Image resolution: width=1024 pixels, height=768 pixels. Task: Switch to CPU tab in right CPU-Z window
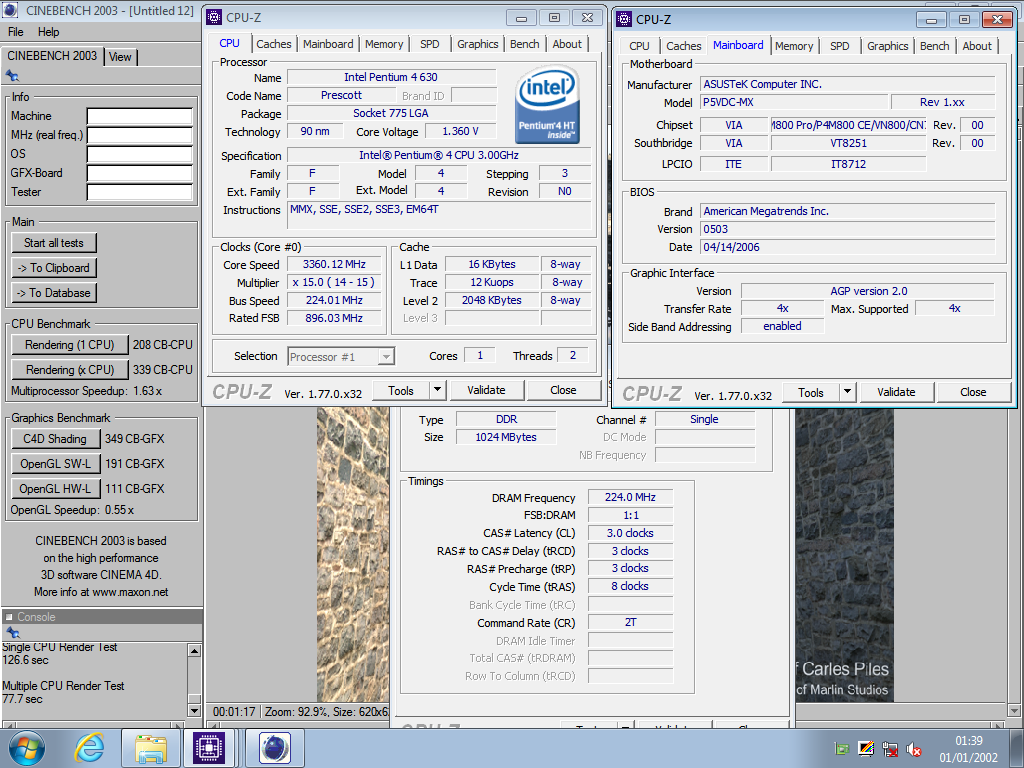click(639, 46)
